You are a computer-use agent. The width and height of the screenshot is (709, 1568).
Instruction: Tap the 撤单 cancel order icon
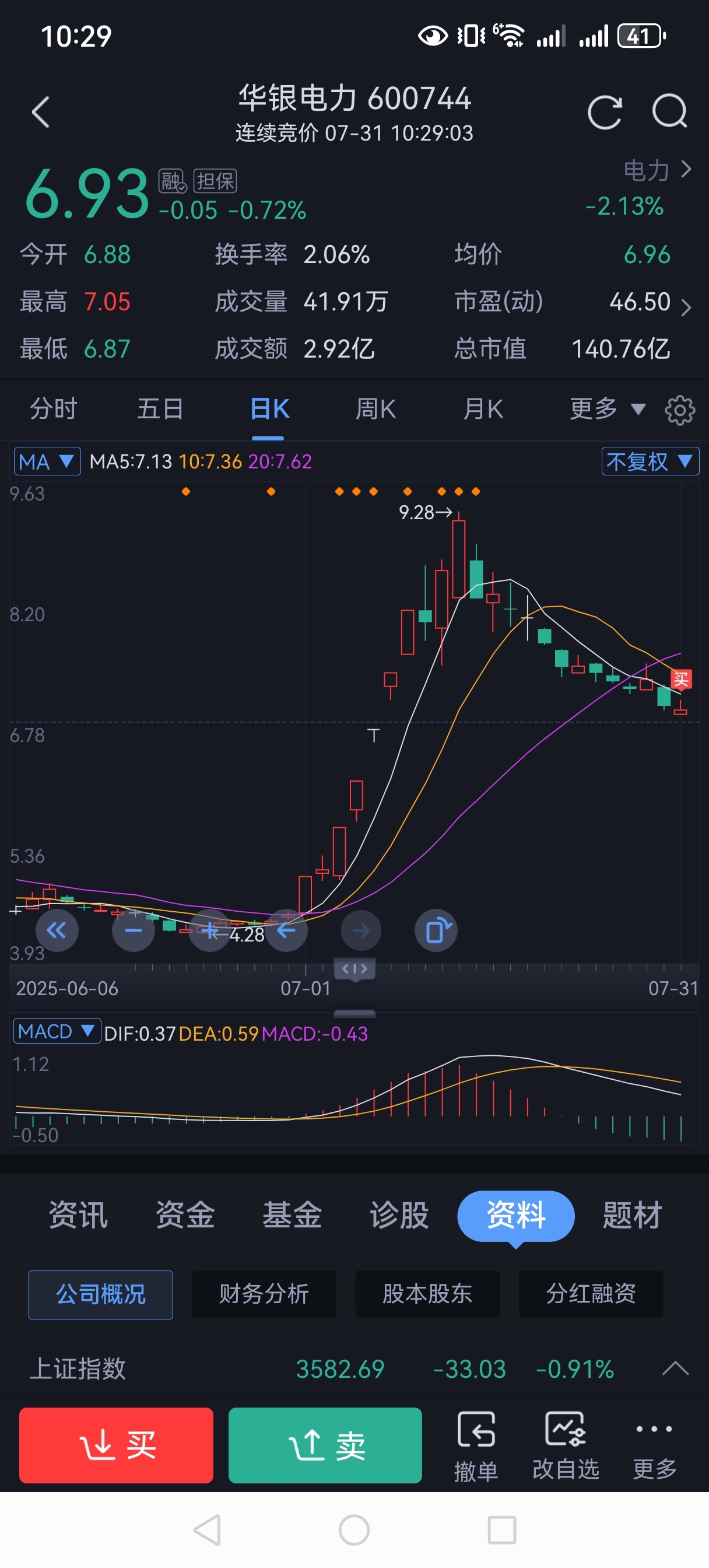point(476,1446)
